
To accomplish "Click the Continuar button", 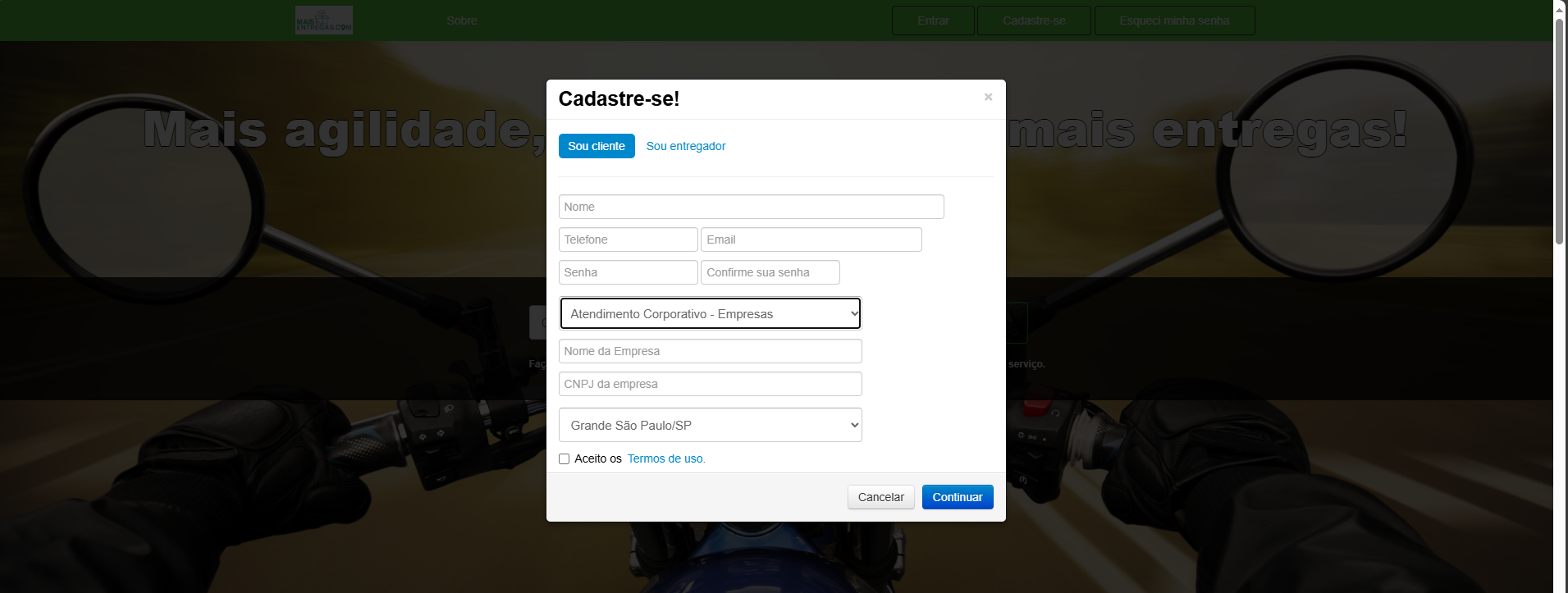I will click(x=958, y=497).
